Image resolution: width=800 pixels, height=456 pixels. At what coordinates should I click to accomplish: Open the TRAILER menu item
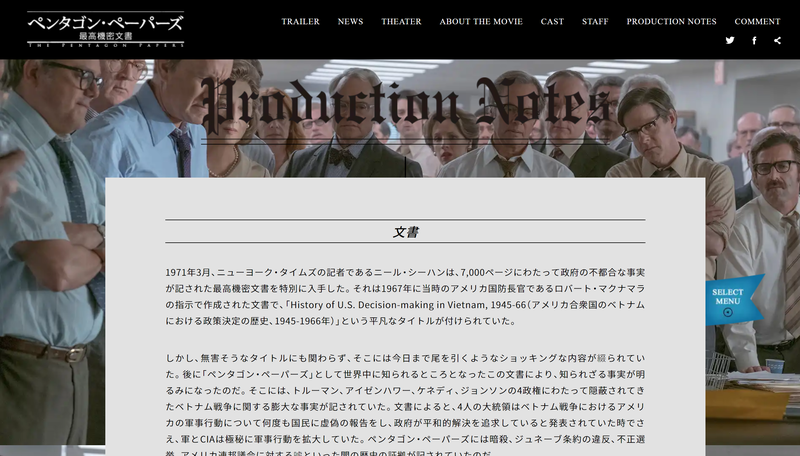tap(301, 21)
